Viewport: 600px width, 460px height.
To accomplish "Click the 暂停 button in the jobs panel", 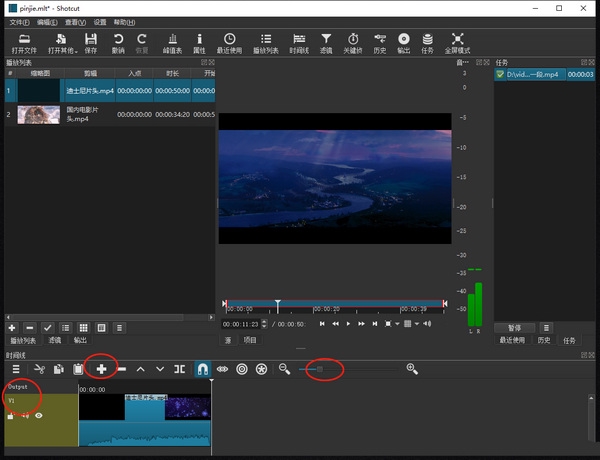I will [514, 327].
